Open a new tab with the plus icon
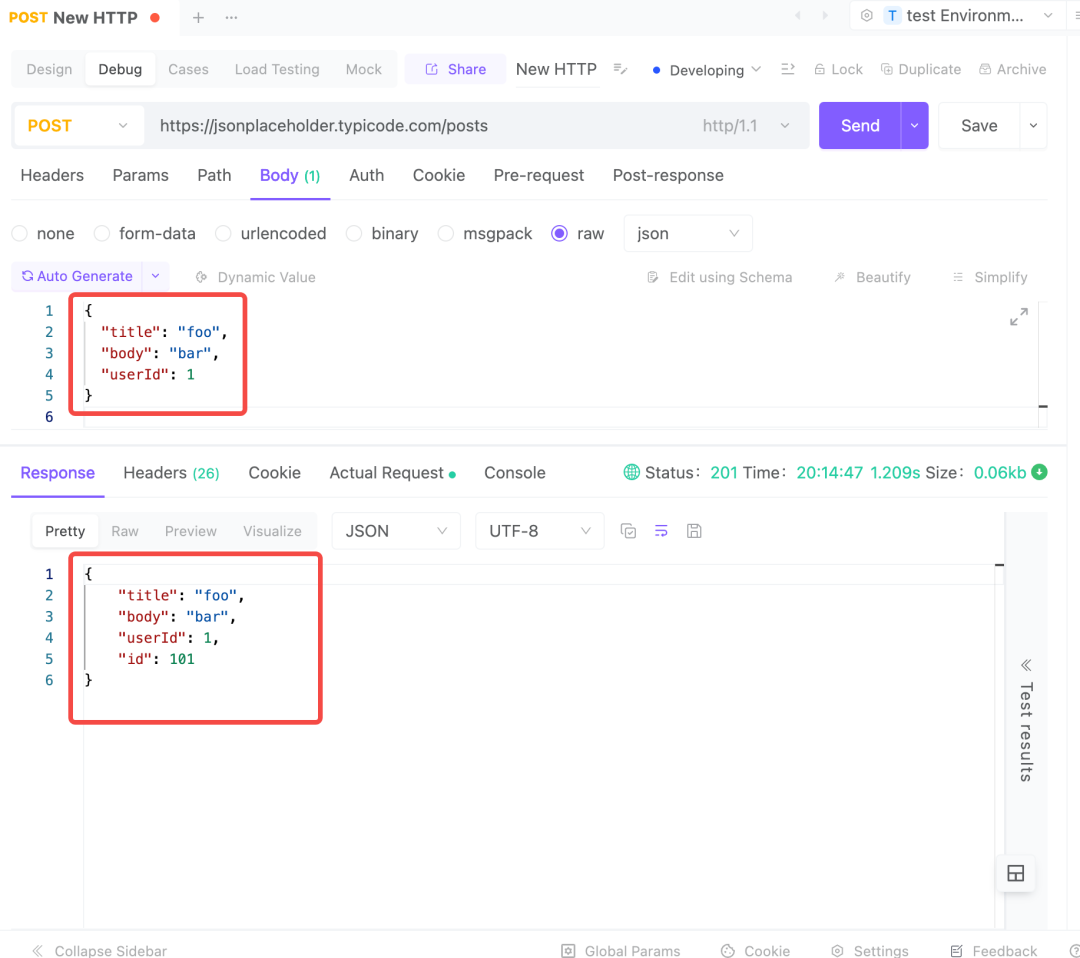This screenshot has width=1080, height=958. [x=198, y=17]
